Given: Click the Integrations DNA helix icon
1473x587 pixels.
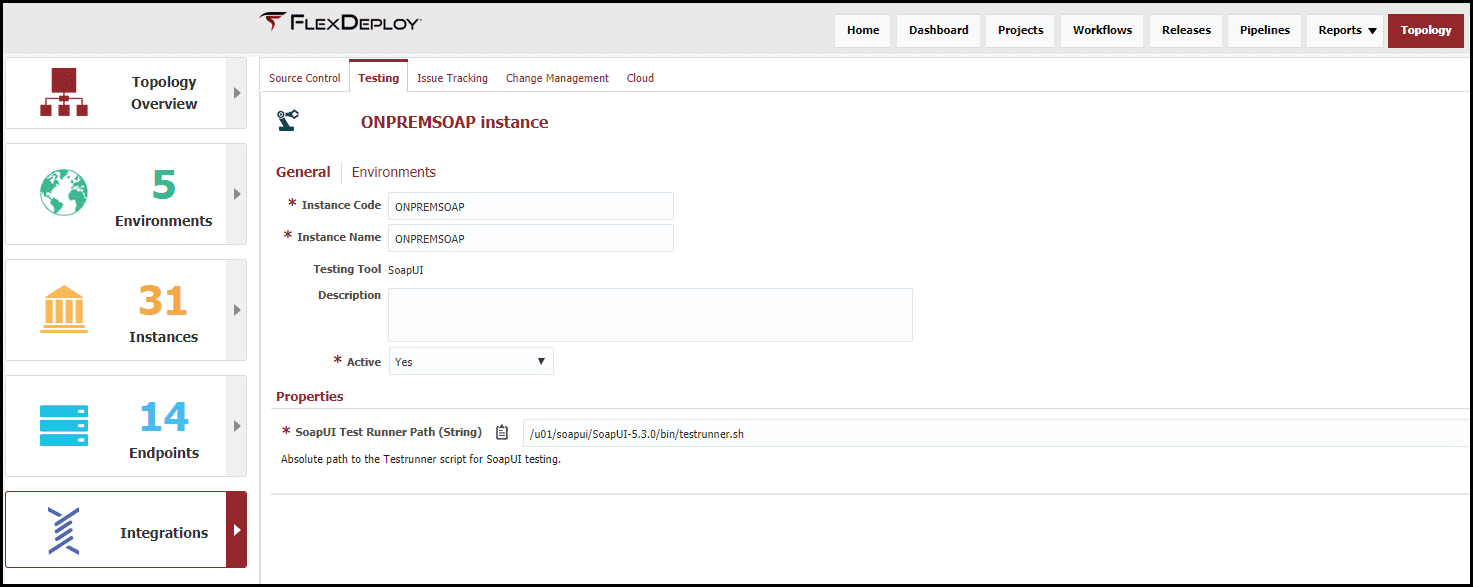Looking at the screenshot, I should click(x=64, y=531).
